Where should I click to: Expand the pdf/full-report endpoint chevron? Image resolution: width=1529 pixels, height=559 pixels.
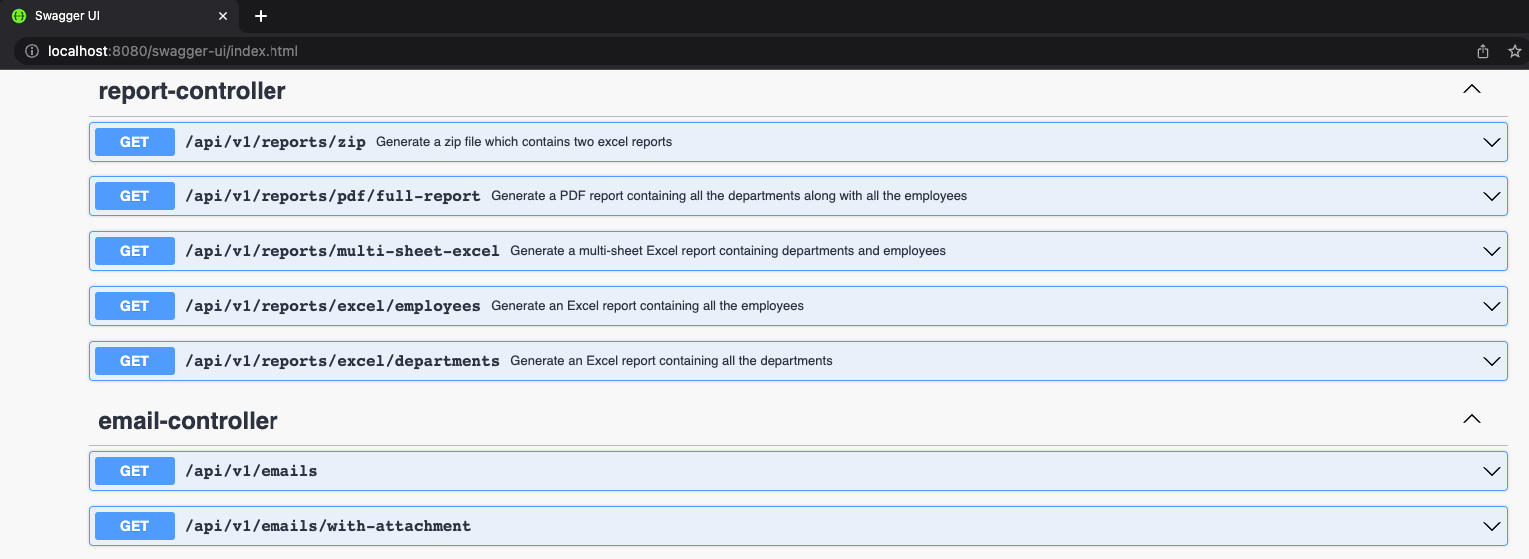point(1492,196)
